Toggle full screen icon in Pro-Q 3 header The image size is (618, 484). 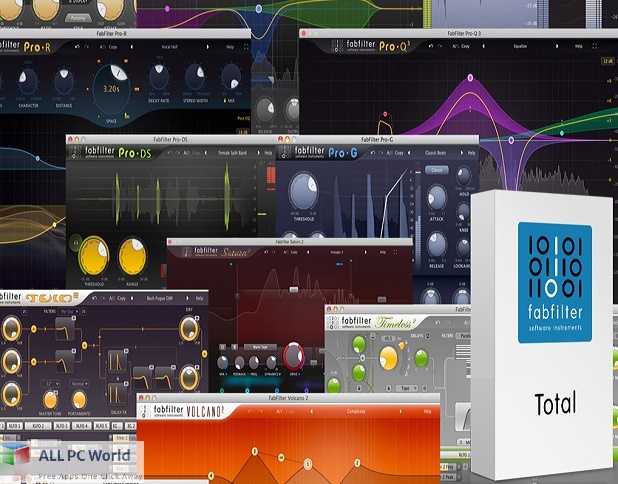tap(594, 46)
